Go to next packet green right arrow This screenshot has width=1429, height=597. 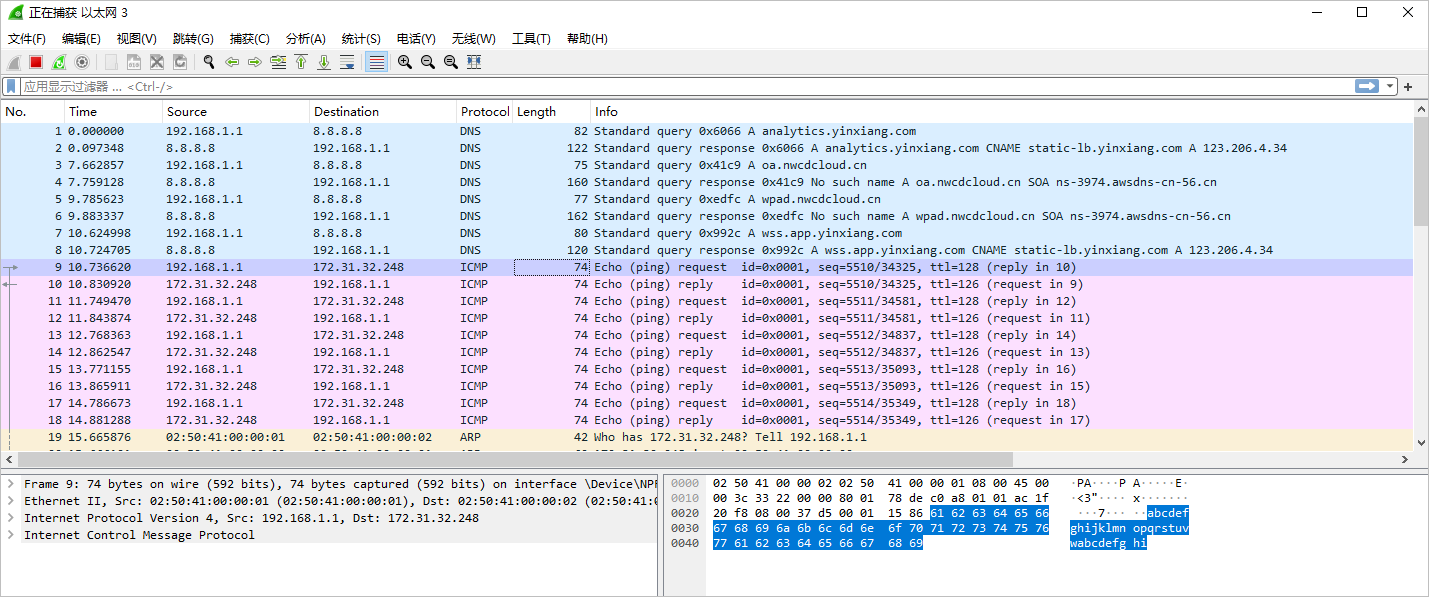tap(255, 62)
